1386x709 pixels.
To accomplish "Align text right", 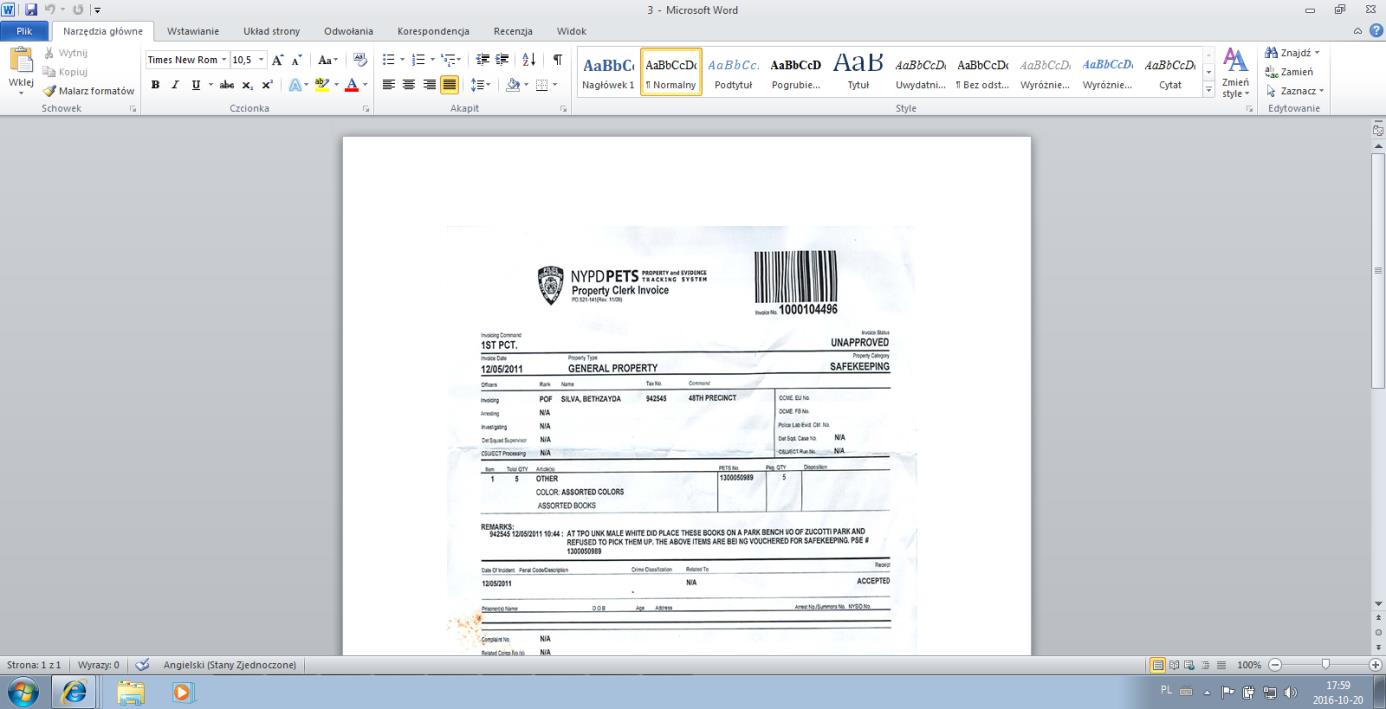I will coord(429,85).
